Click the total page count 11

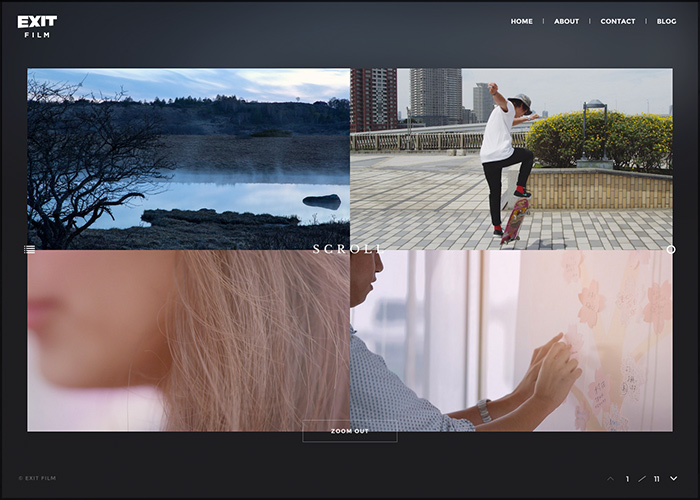point(656,479)
